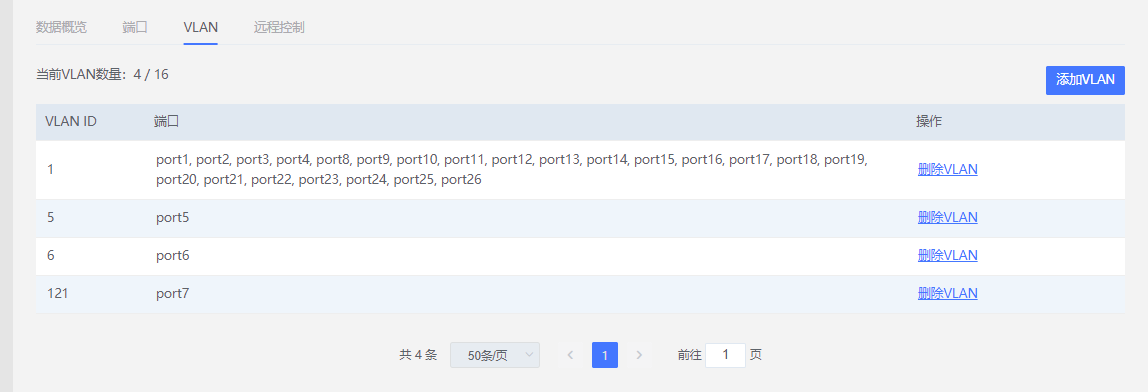The image size is (1148, 392).
Task: Click the 添加VLAN button
Action: click(1085, 81)
